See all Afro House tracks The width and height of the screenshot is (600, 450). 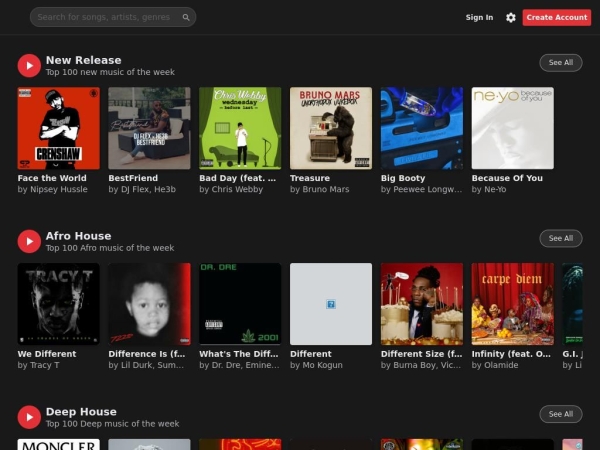coord(561,238)
